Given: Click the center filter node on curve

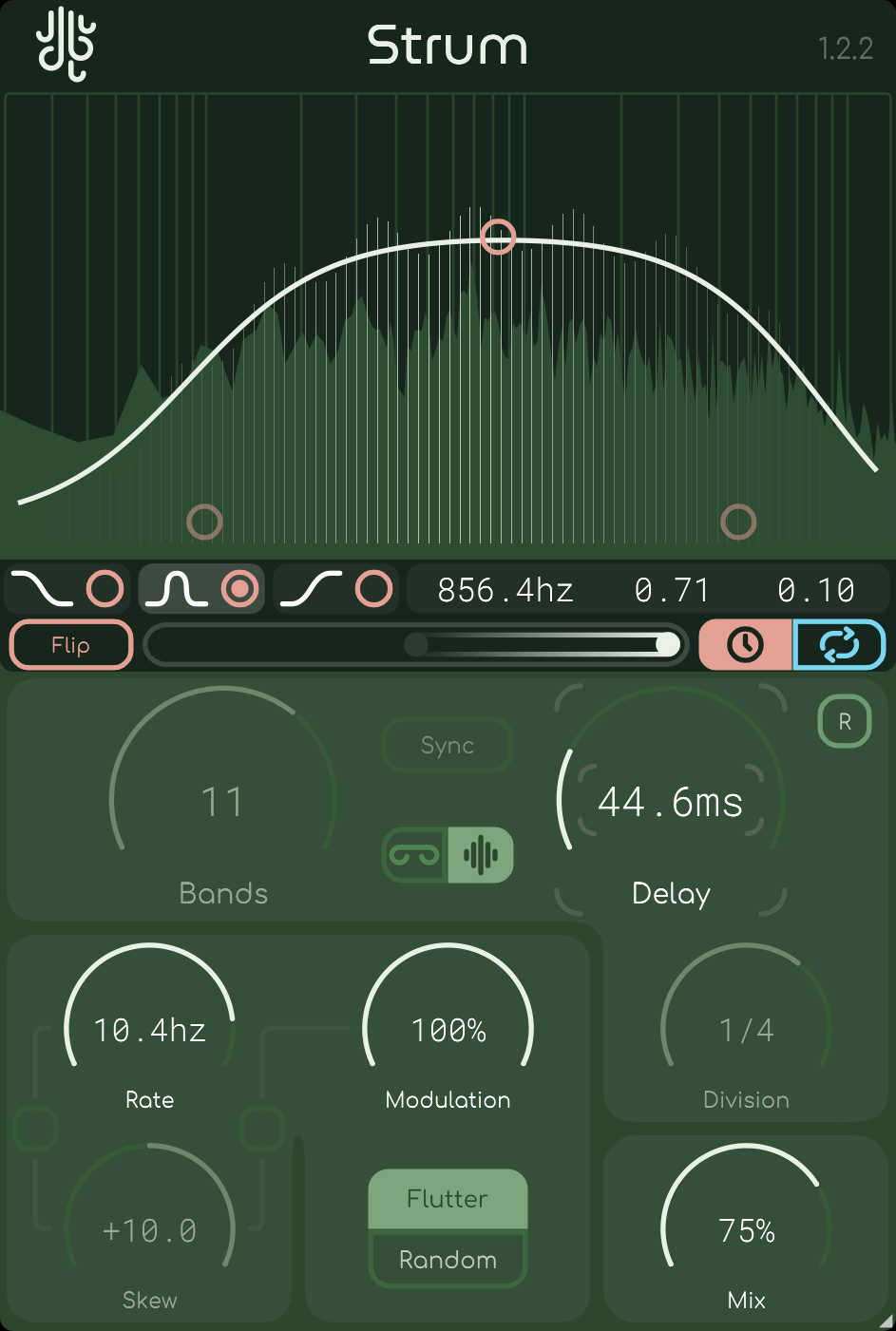Looking at the screenshot, I should [498, 237].
